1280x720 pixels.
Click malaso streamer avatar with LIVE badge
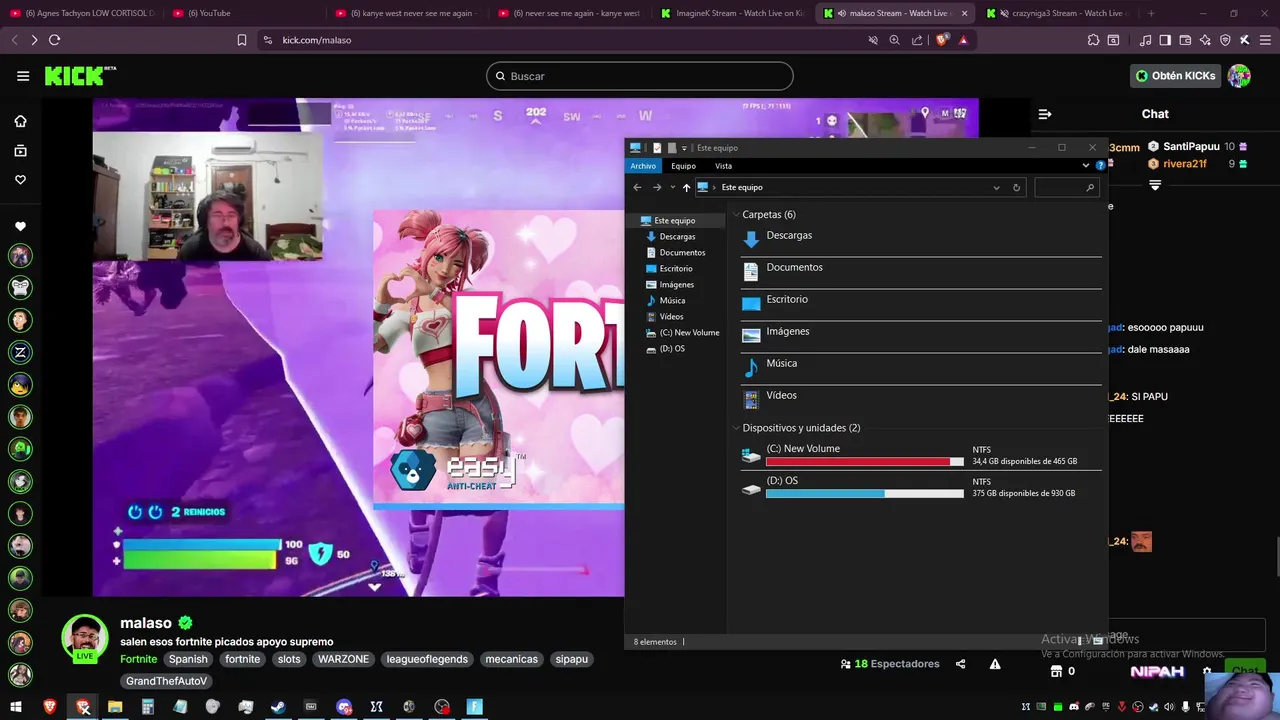(x=85, y=639)
